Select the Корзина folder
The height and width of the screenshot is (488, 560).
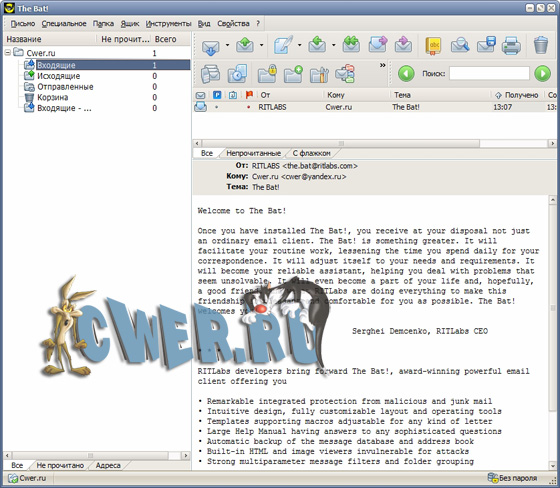(x=52, y=97)
